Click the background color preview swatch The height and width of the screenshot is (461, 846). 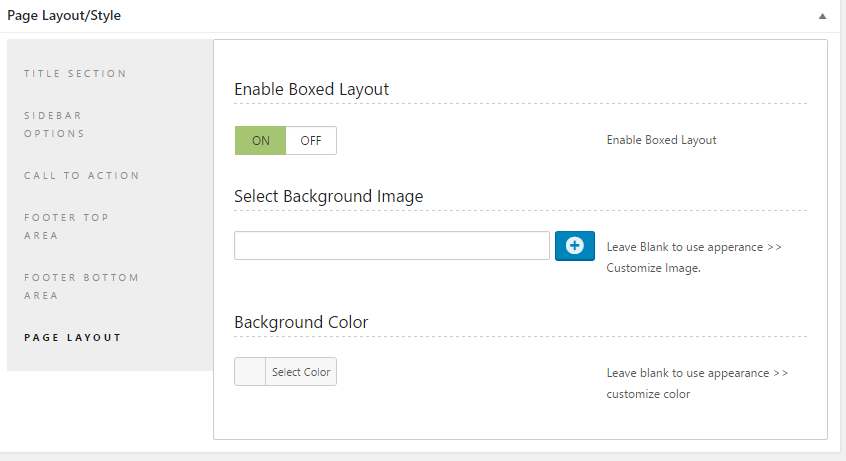[250, 372]
